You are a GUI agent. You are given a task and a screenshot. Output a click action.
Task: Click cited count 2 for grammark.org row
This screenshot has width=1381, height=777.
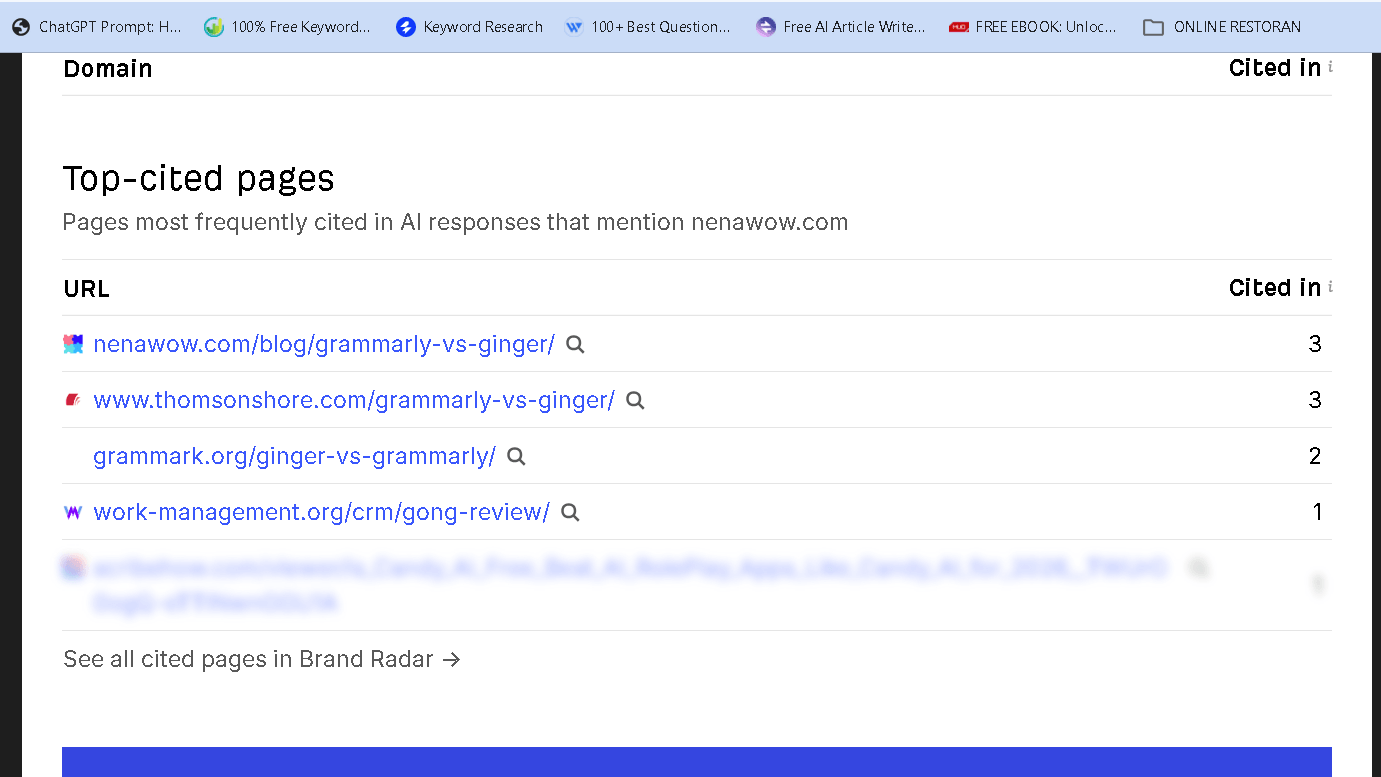[1315, 456]
